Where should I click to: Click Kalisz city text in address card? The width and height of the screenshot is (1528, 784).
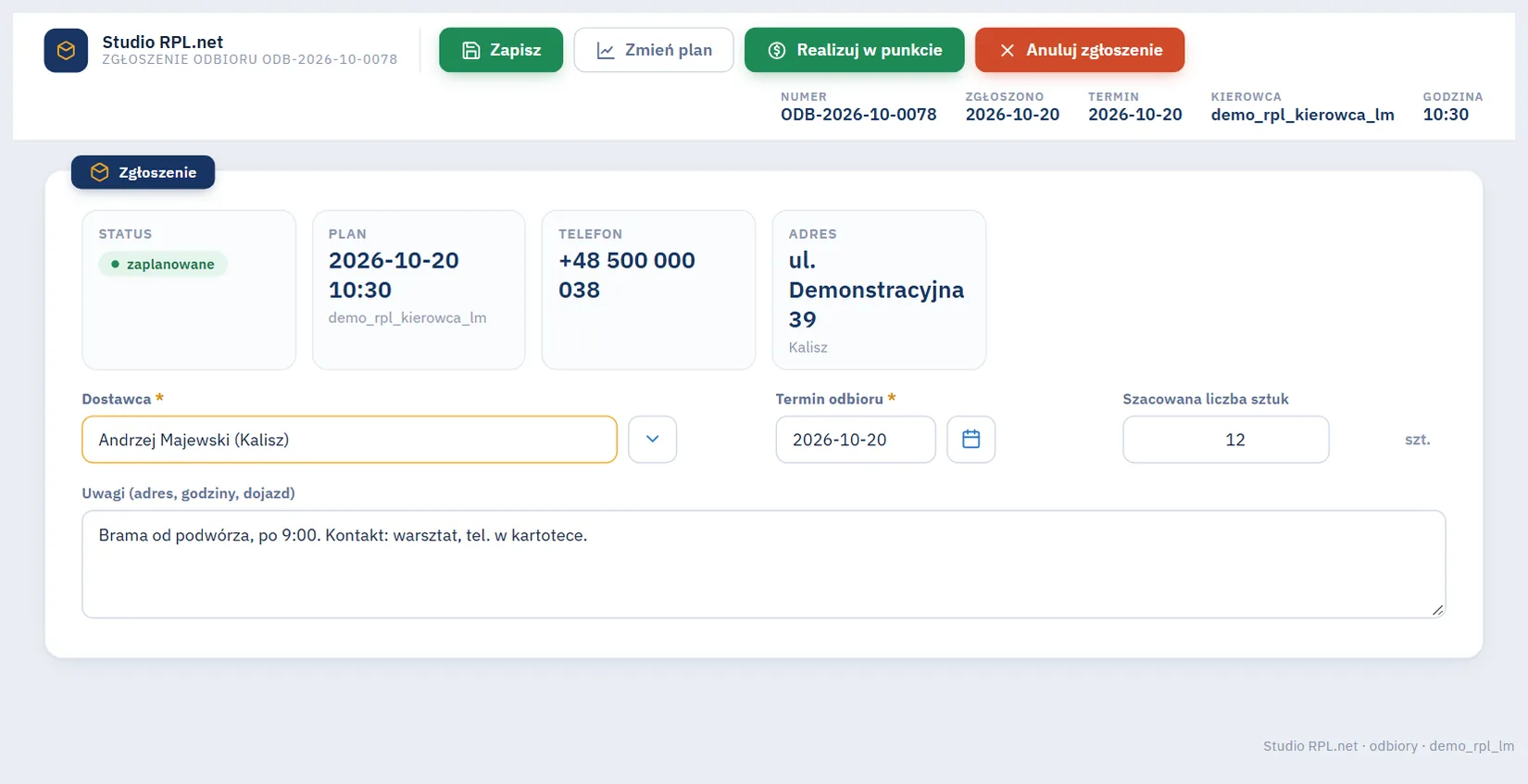coord(808,347)
